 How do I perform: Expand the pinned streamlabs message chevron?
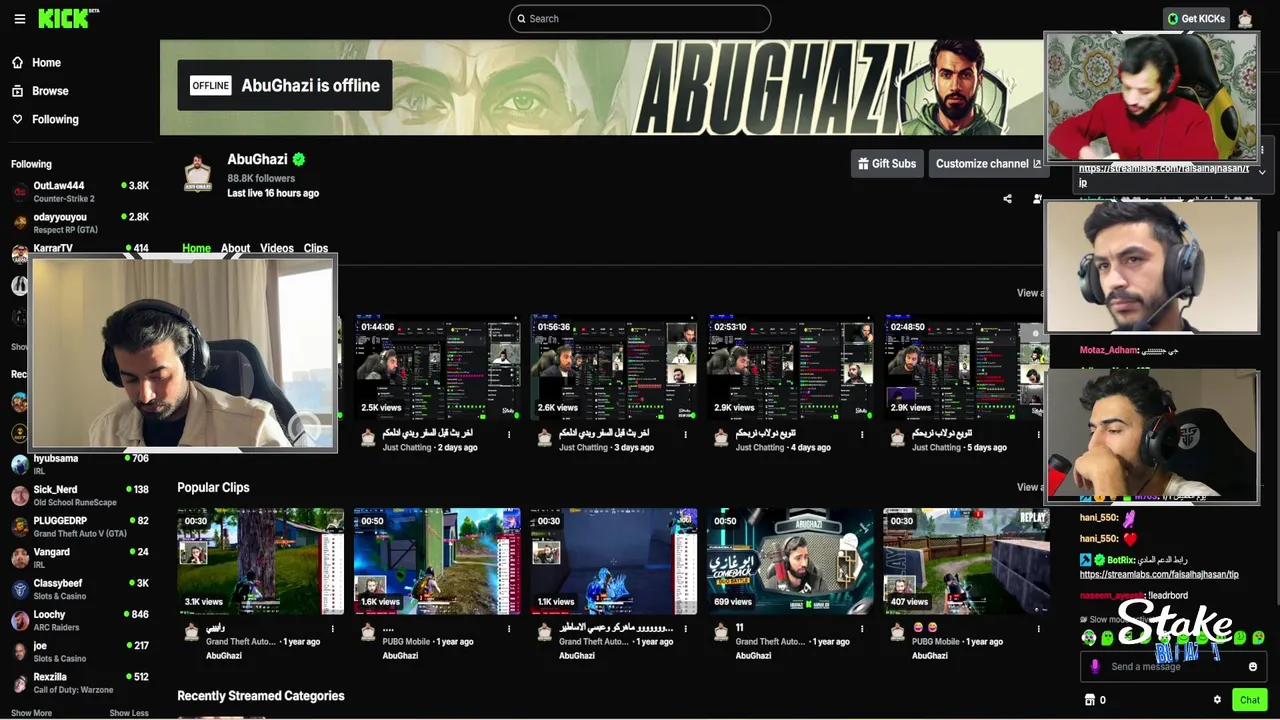point(1262,172)
